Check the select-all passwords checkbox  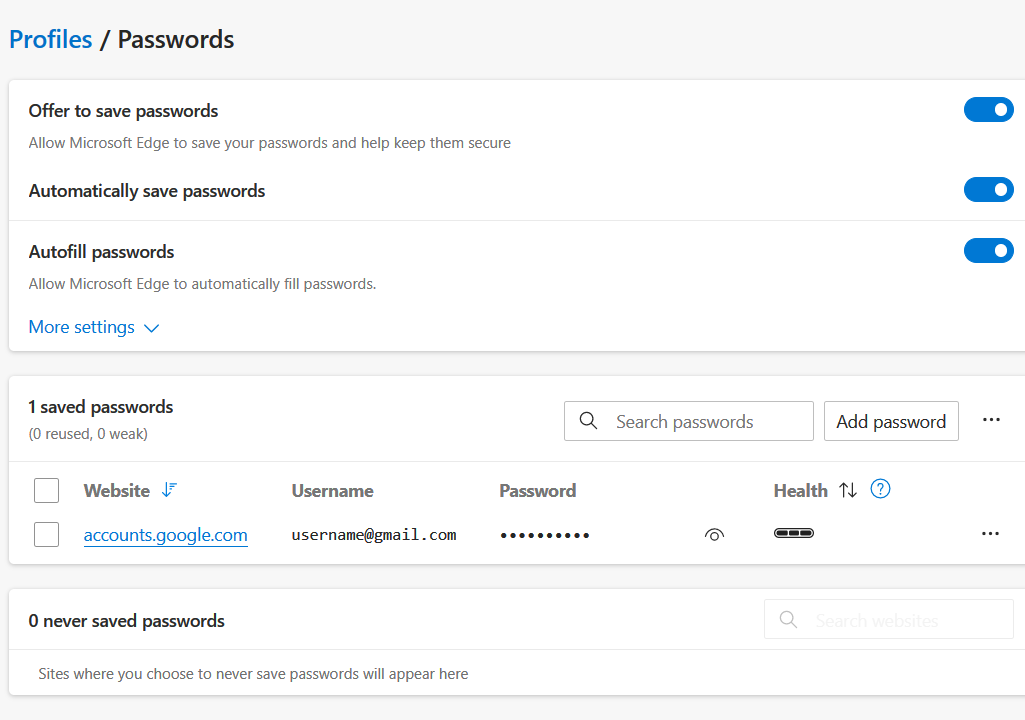pyautogui.click(x=46, y=490)
